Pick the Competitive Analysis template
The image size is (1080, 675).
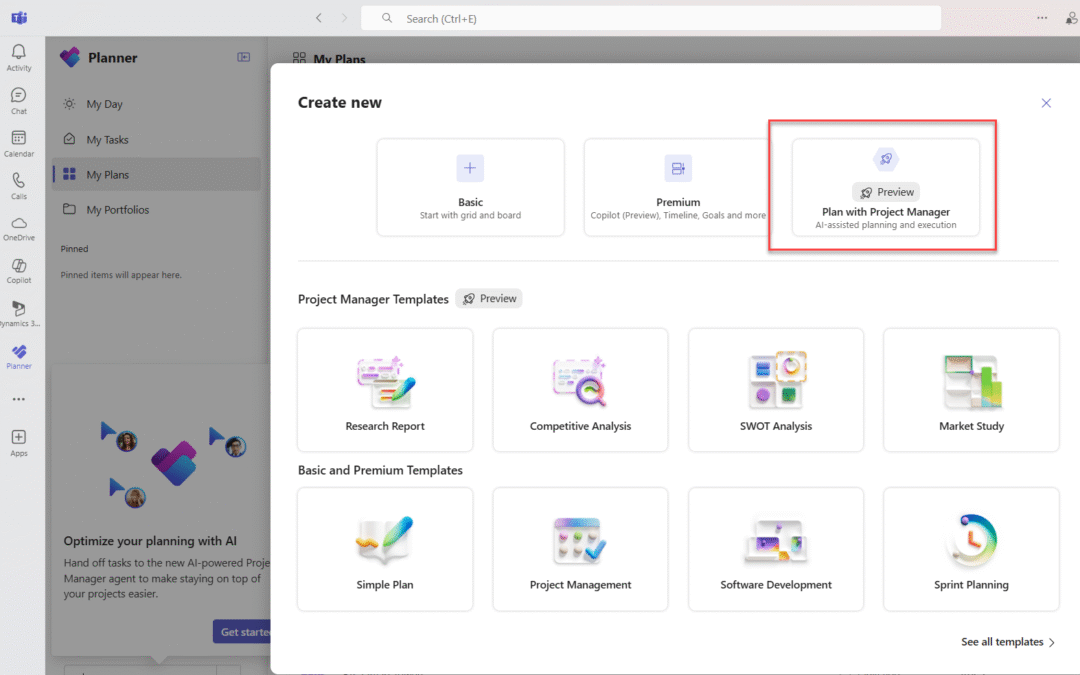point(581,390)
